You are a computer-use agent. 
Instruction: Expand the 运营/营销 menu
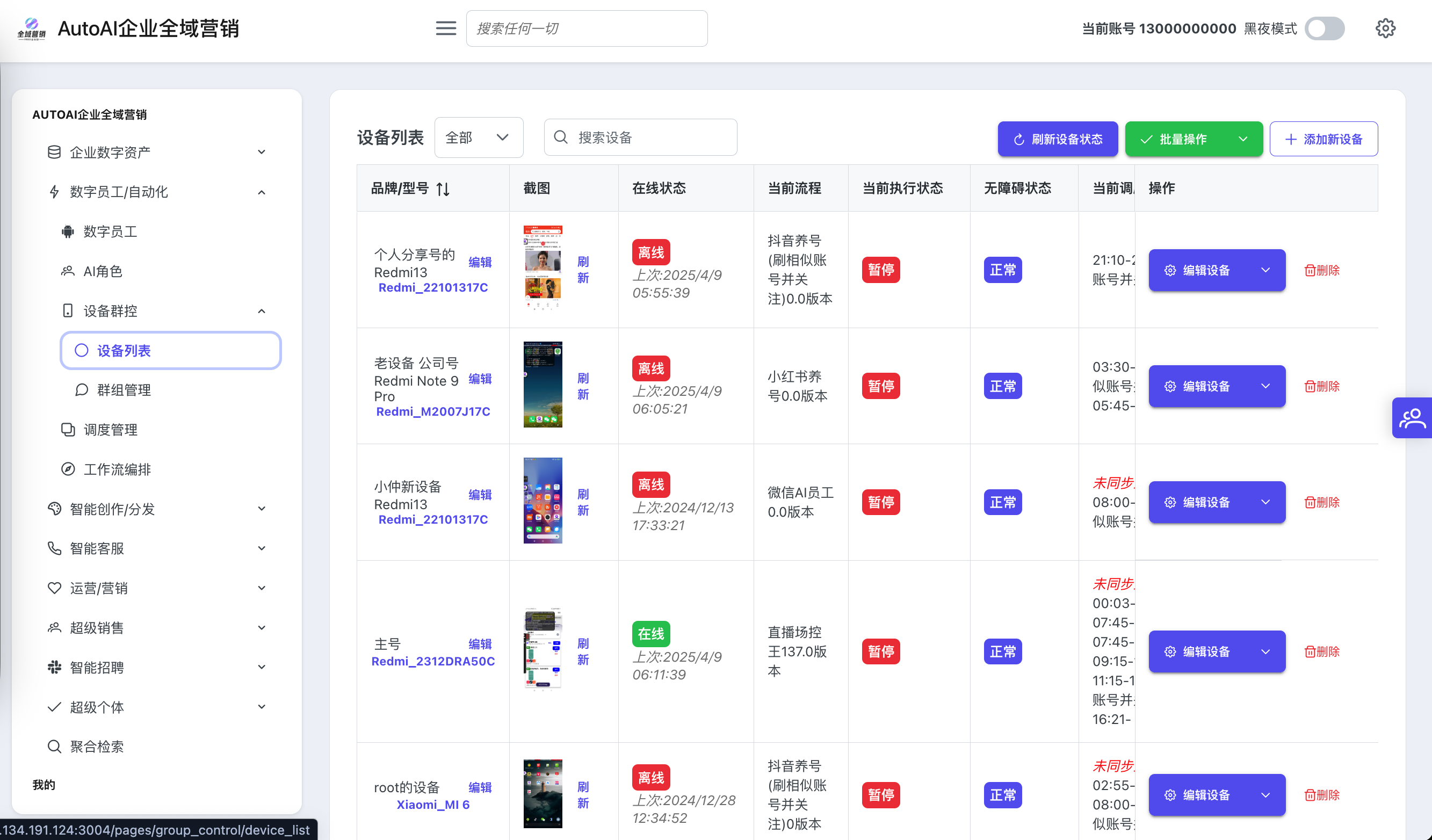(x=157, y=588)
